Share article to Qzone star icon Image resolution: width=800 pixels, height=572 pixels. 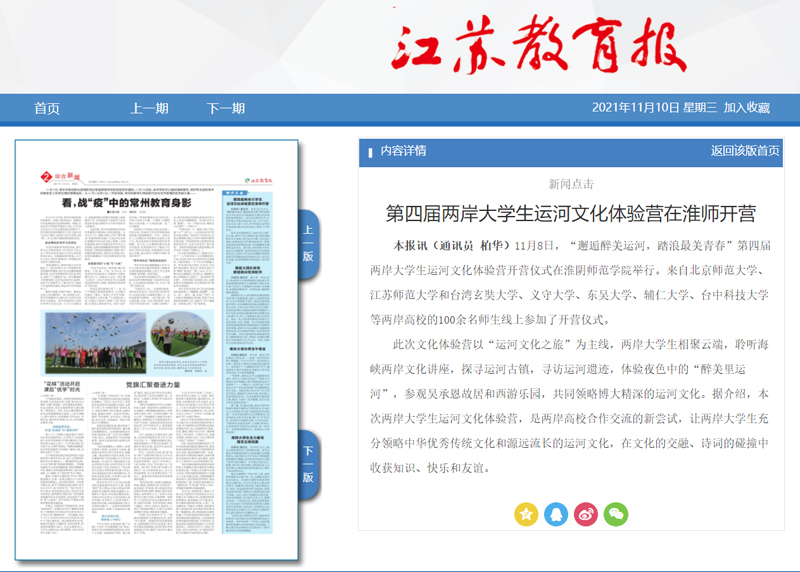[526, 513]
